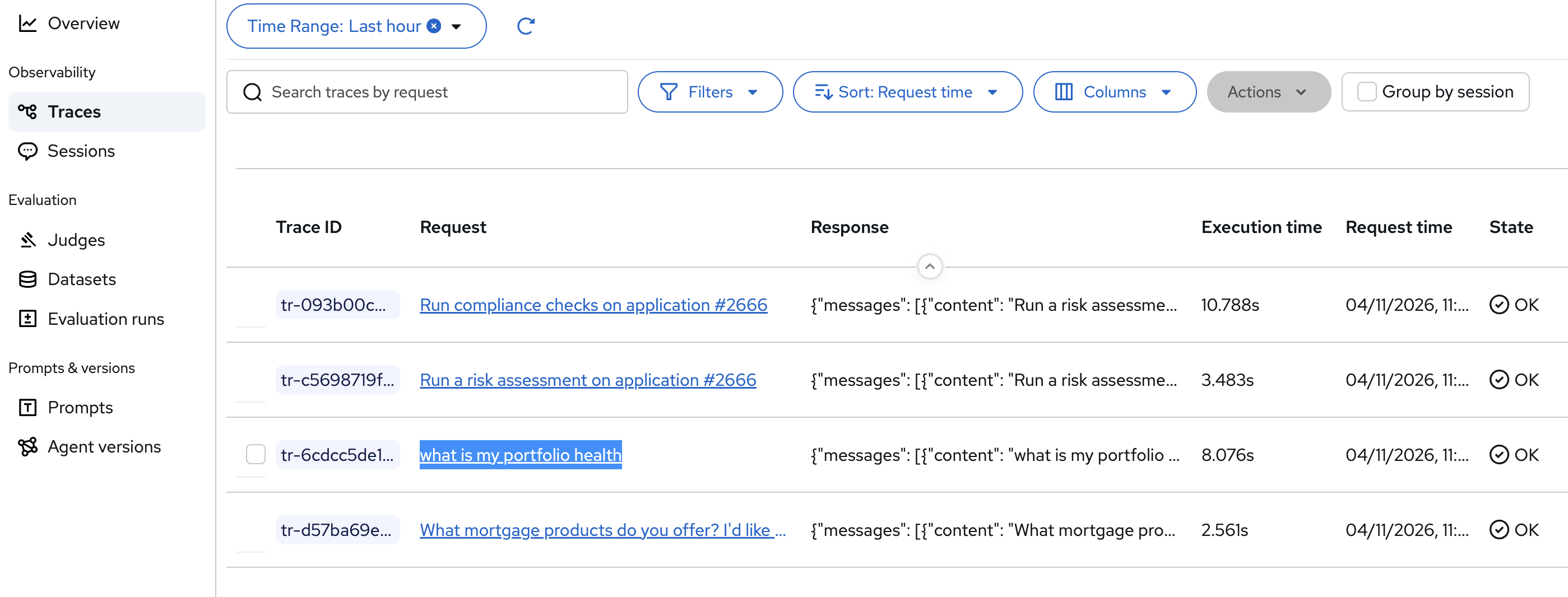Select checkbox for trace tr-6cdcc5de1

point(256,455)
